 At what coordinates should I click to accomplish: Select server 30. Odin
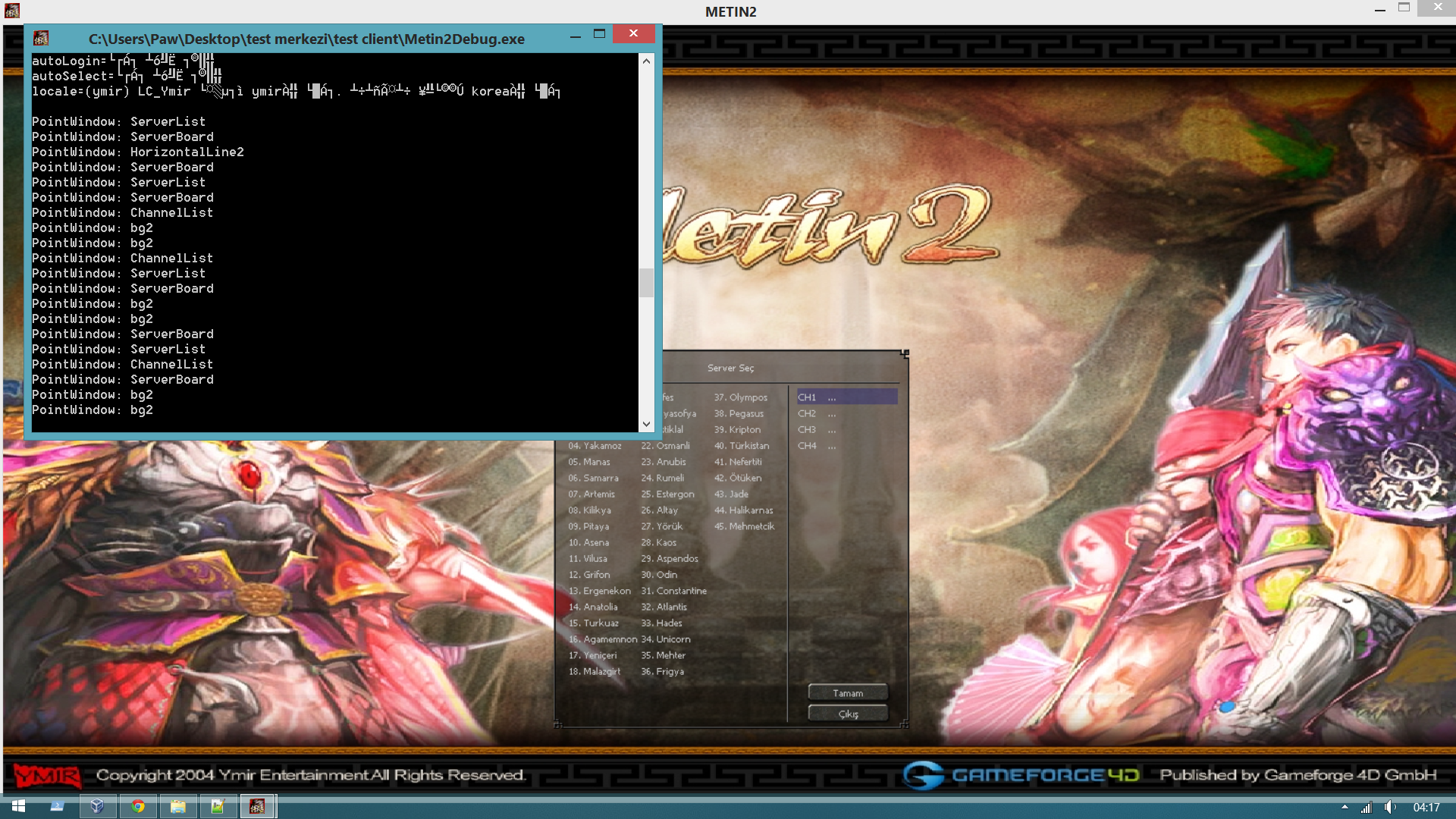(x=660, y=574)
